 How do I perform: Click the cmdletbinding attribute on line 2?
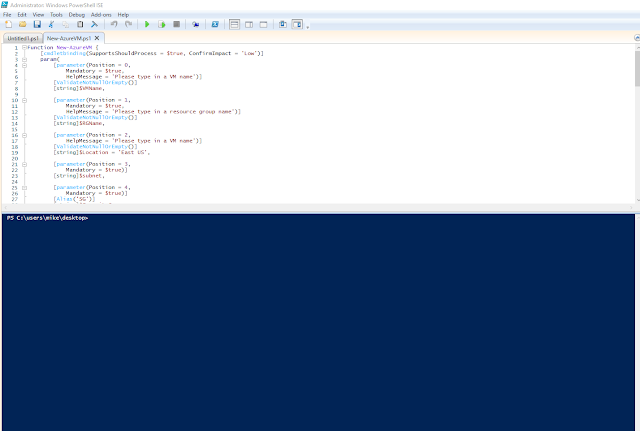[x=64, y=53]
